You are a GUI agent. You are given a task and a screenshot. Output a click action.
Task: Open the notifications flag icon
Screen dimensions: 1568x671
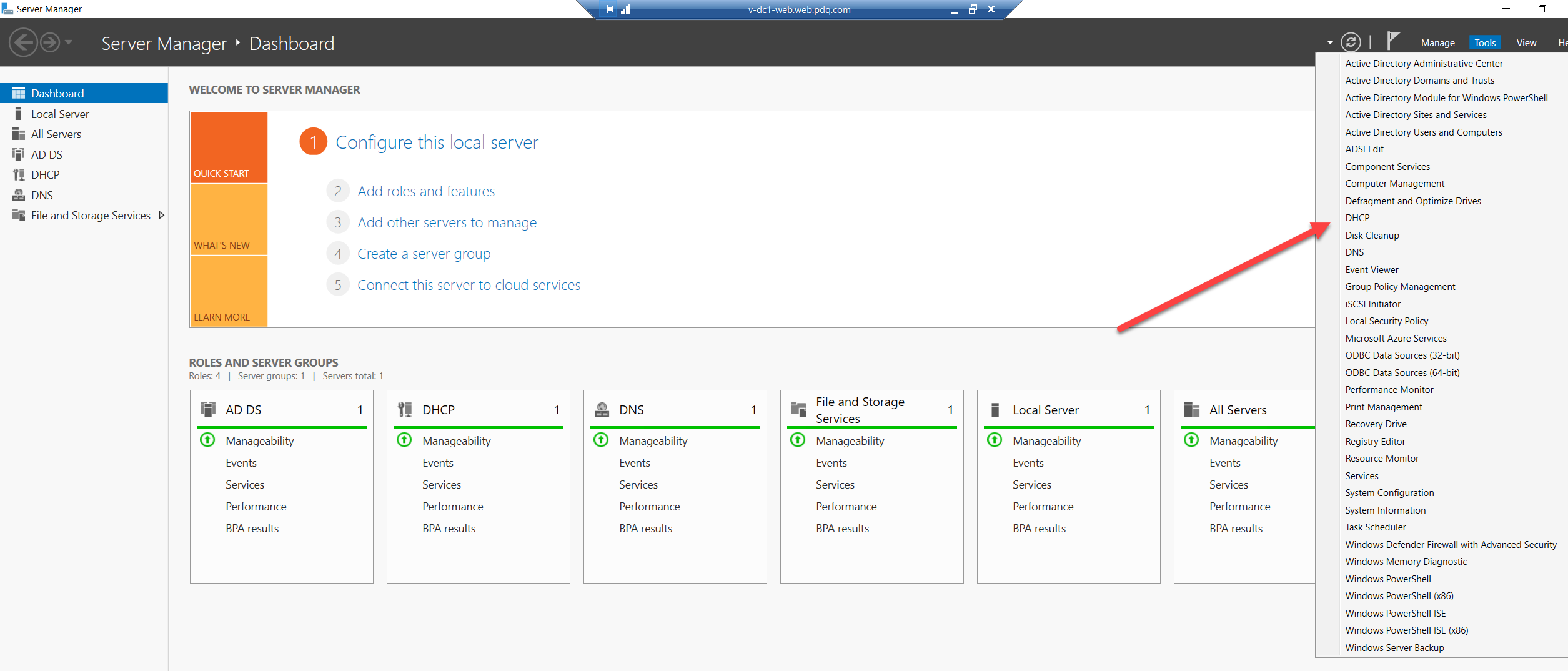pyautogui.click(x=1392, y=41)
